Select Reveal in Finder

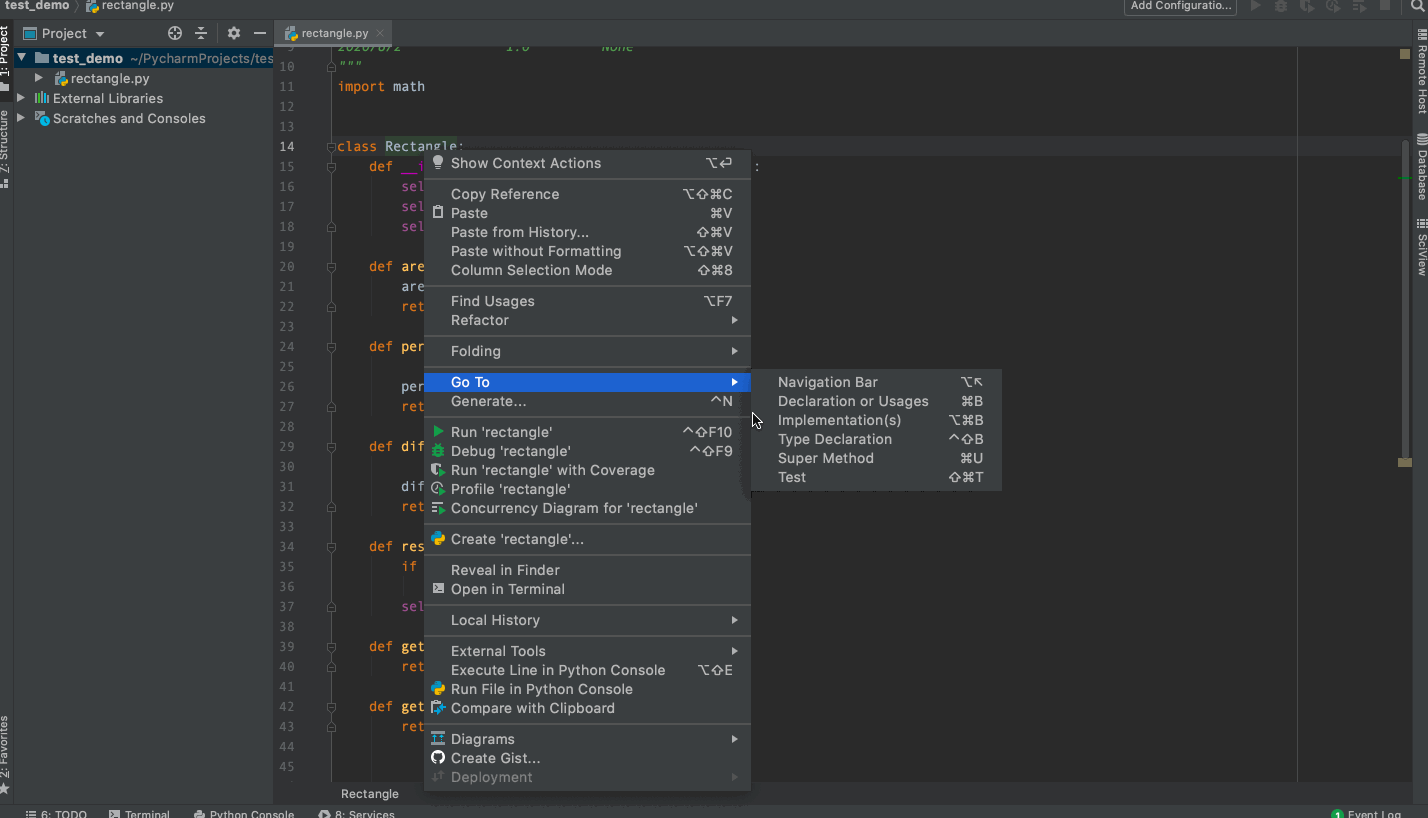click(x=587, y=570)
